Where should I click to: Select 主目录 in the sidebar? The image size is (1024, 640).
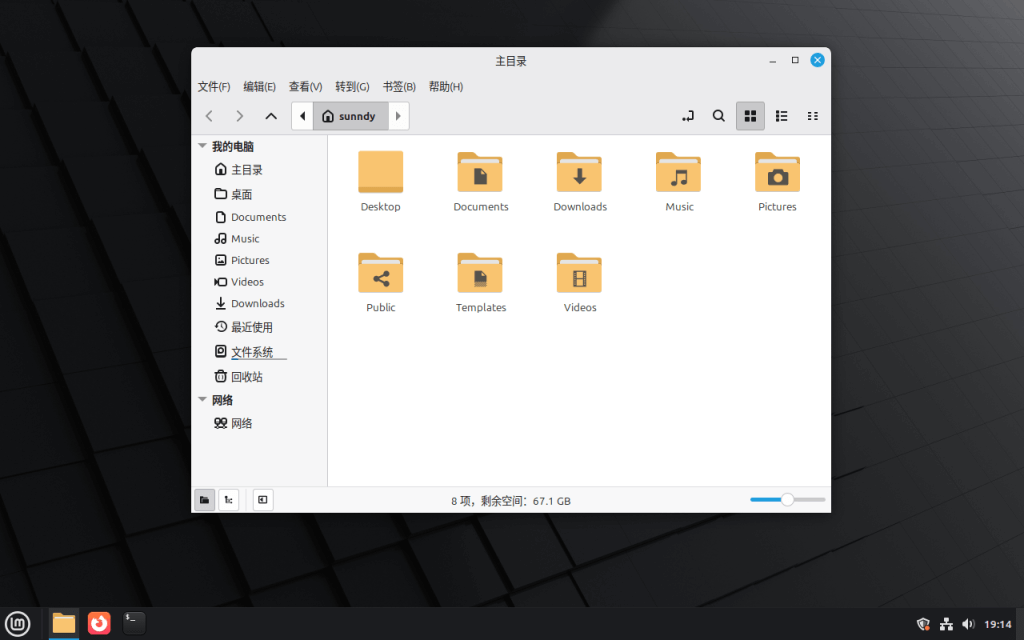pos(238,170)
